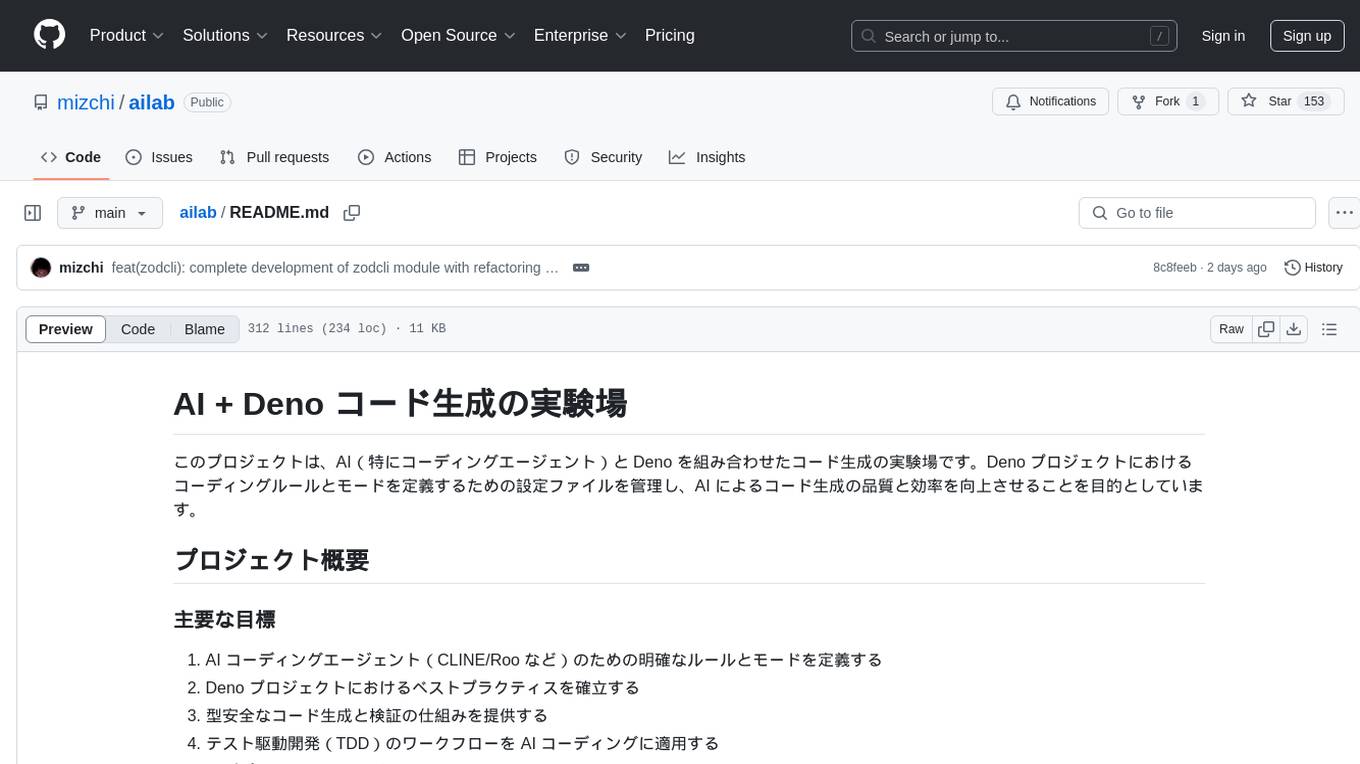Switch to the Issues tab
This screenshot has width=1360, height=764.
coord(159,157)
